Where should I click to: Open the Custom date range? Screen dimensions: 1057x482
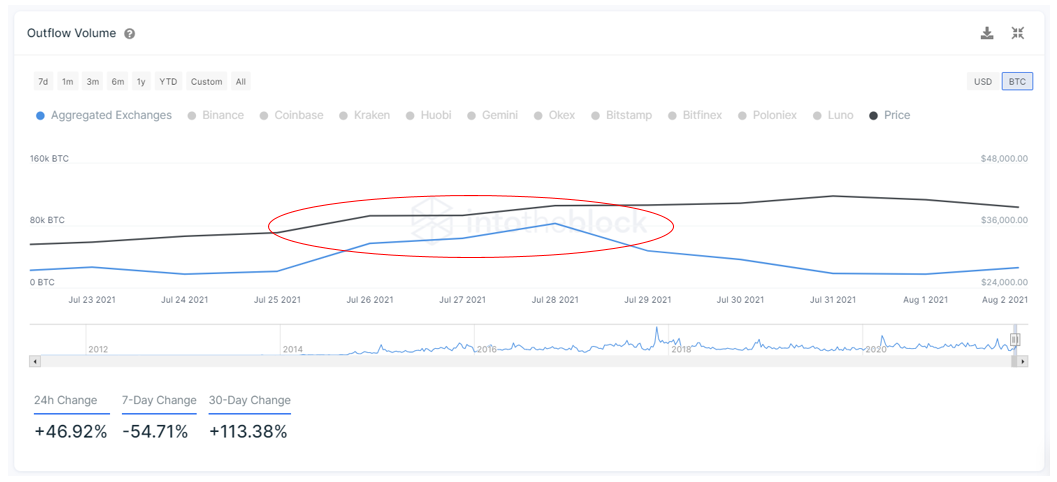(206, 82)
